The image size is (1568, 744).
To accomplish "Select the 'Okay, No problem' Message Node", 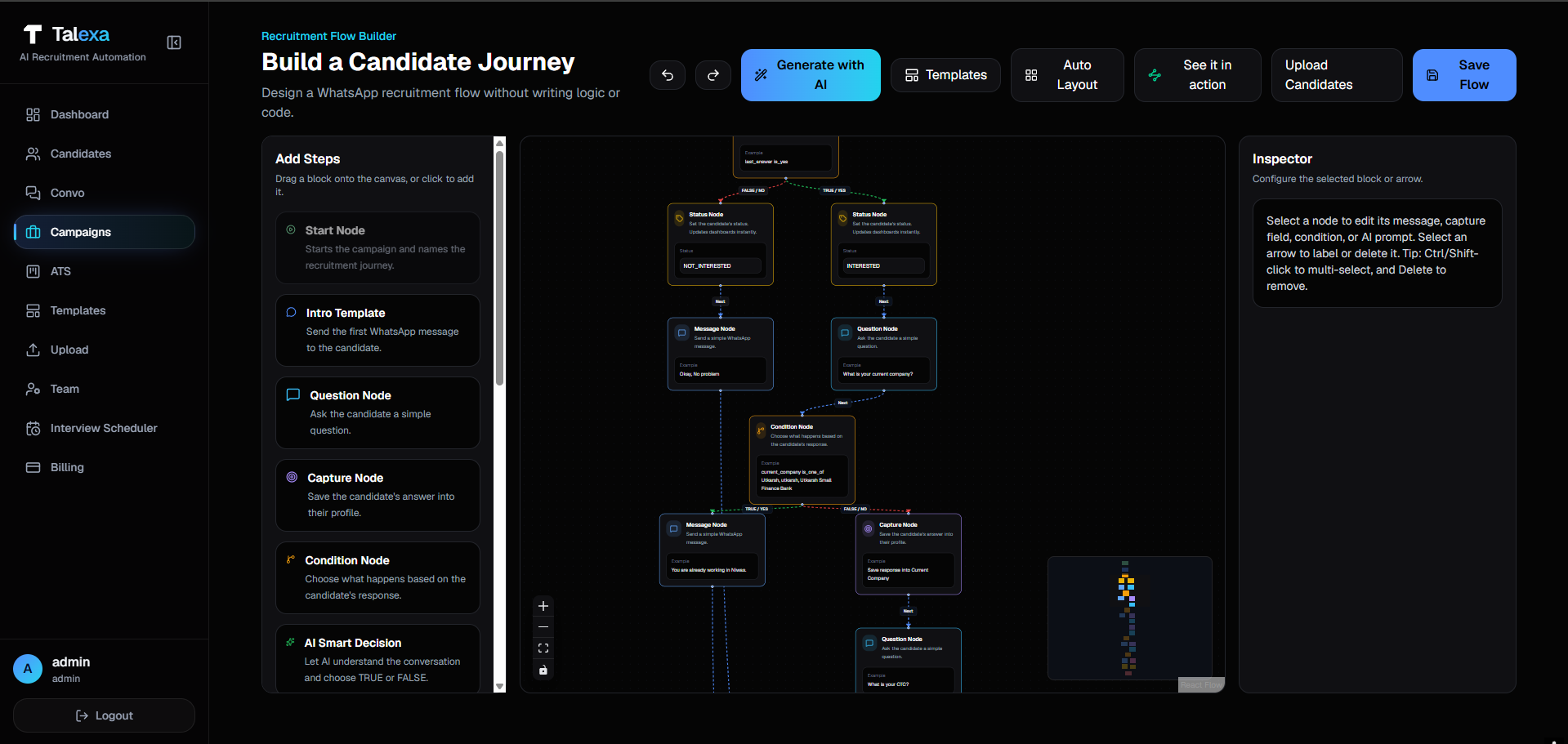I will click(721, 354).
